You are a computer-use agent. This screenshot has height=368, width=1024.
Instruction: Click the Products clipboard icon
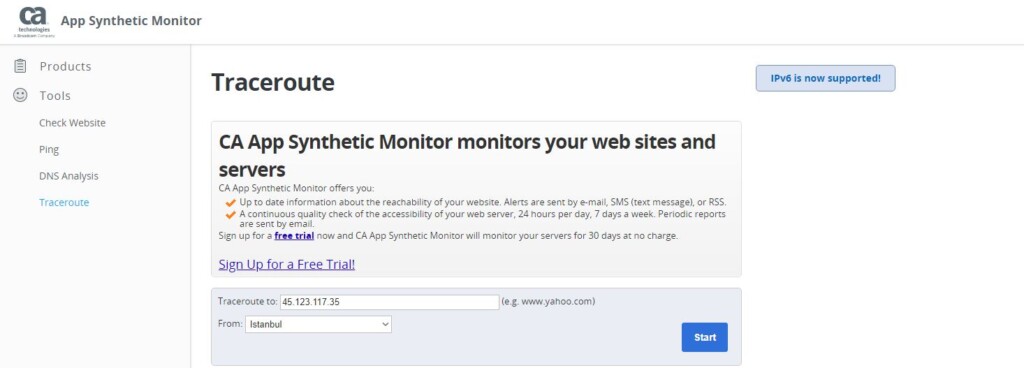pos(20,66)
